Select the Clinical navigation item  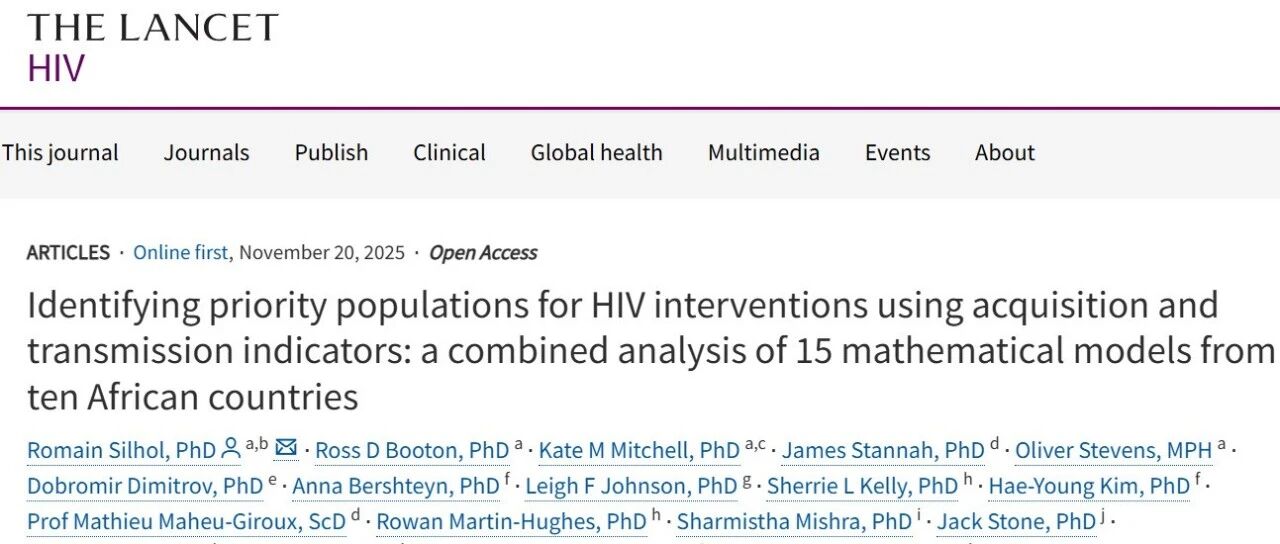(x=449, y=153)
